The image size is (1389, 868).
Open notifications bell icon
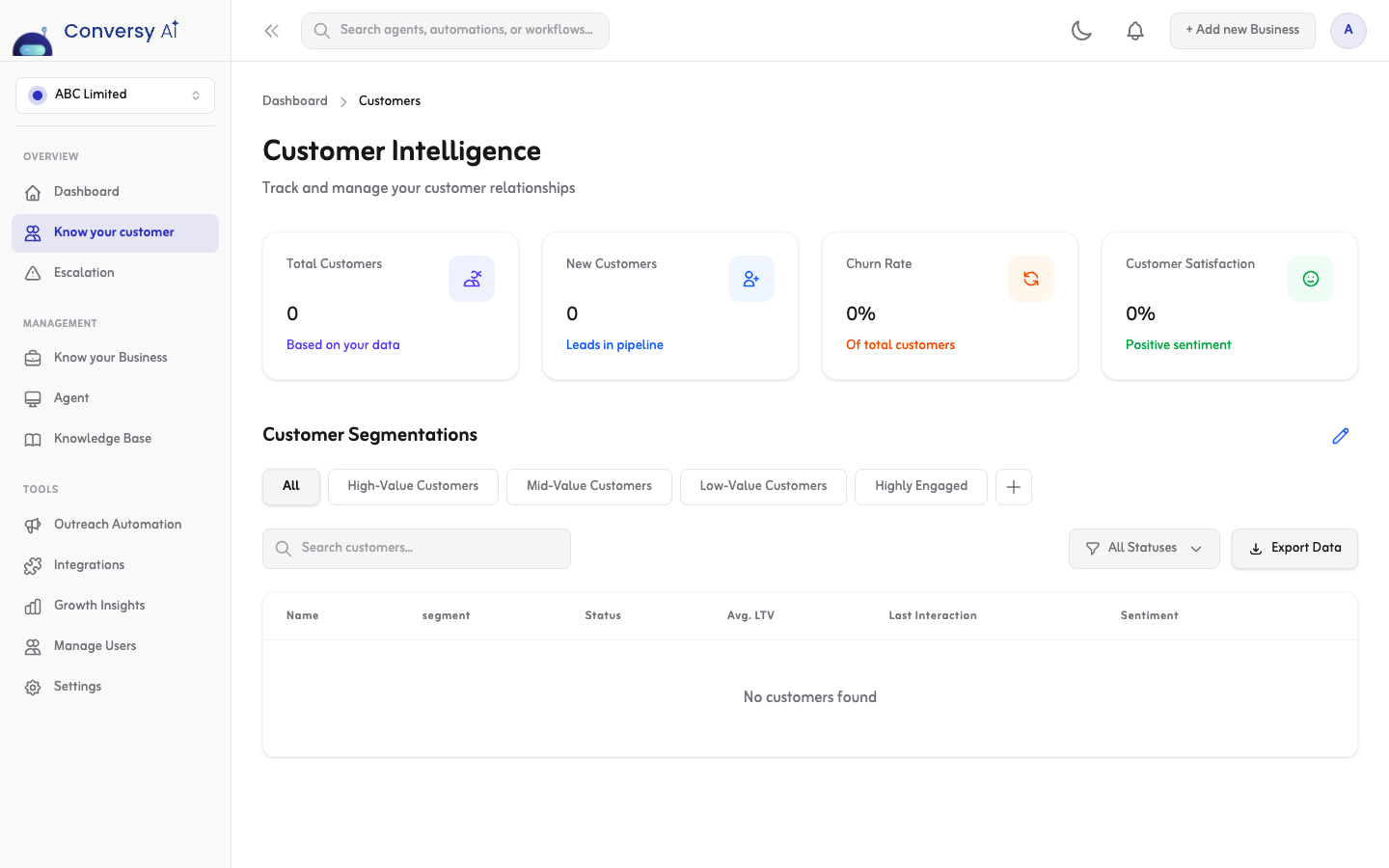pyautogui.click(x=1135, y=31)
